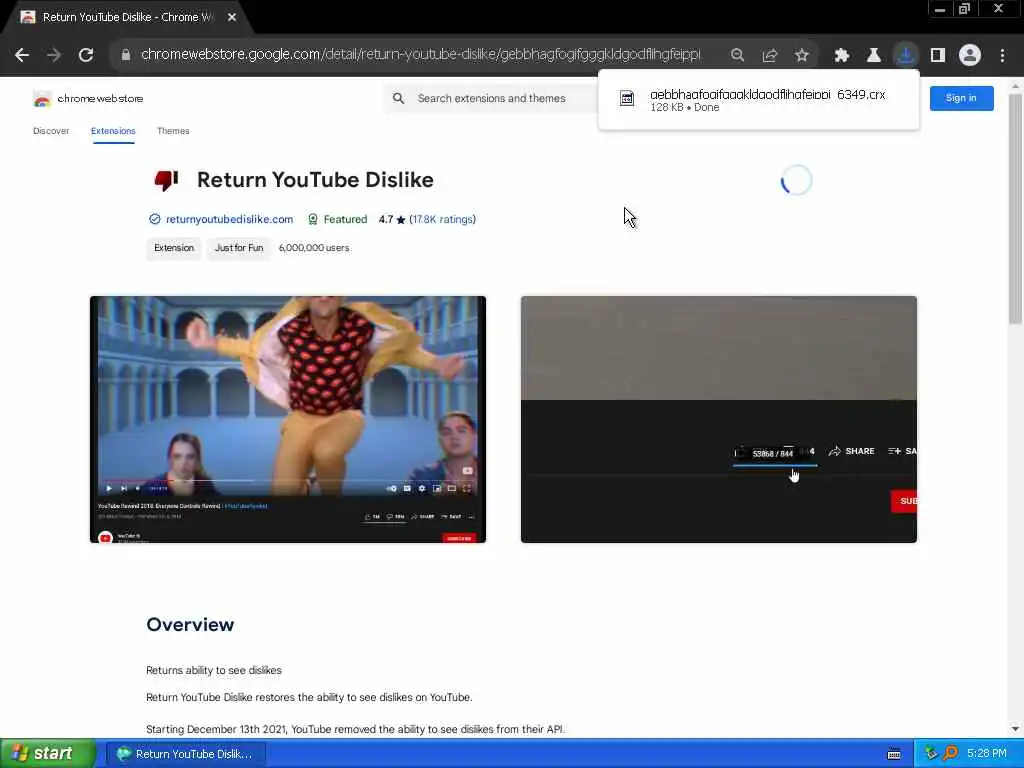Click the scrollbar down arrow

(1015, 729)
